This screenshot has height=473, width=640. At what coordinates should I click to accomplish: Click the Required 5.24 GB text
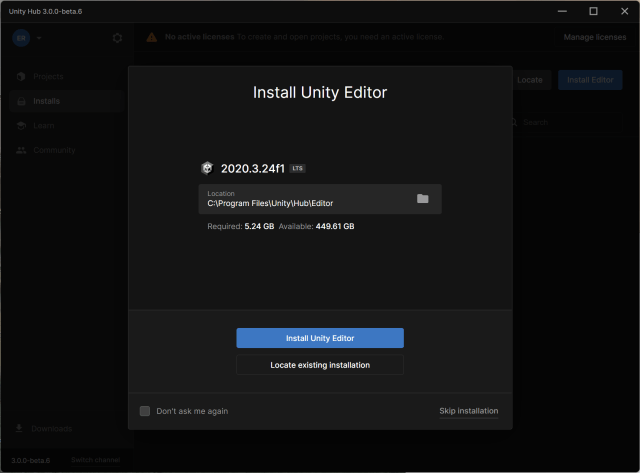point(241,226)
